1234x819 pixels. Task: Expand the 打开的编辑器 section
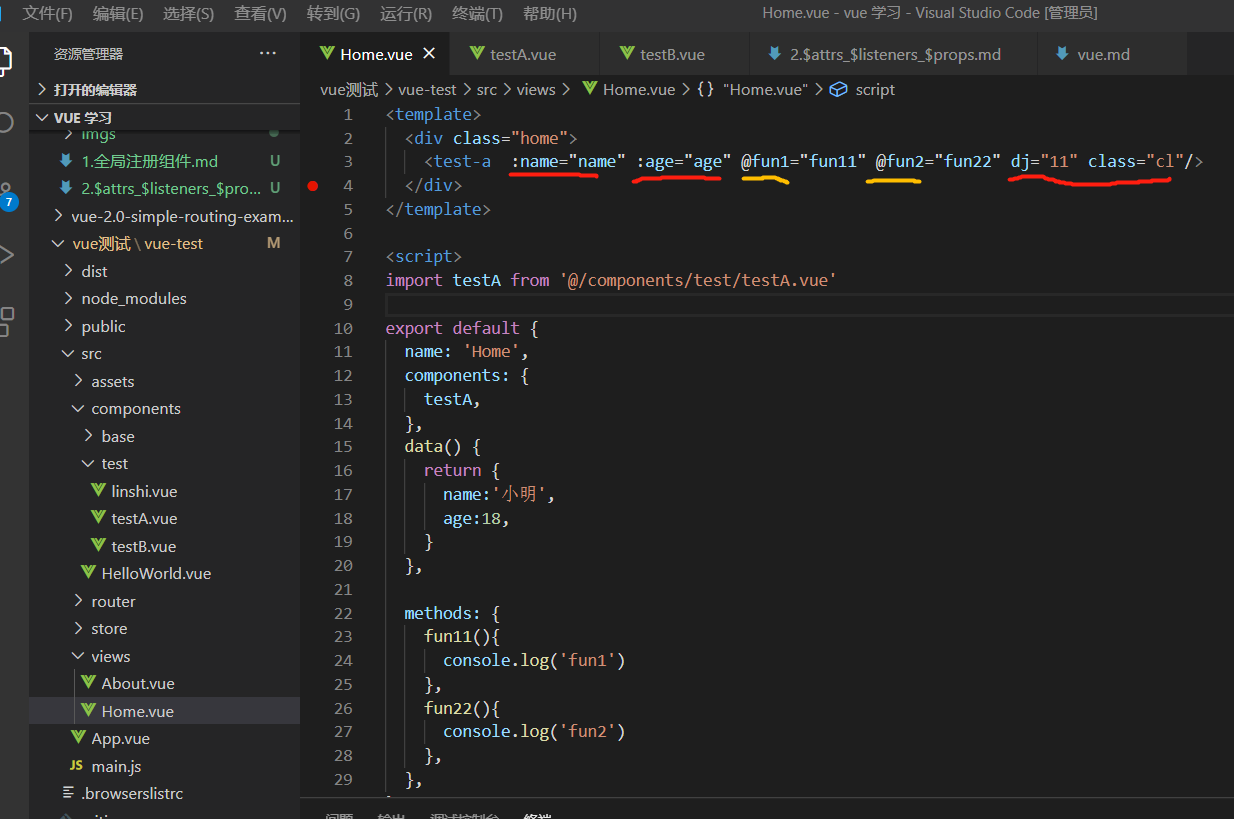[95, 90]
